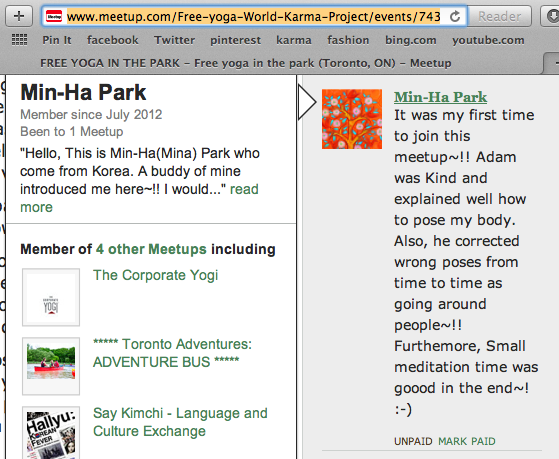This screenshot has height=459, width=559.
Task: Click the Hallyu Korean Fever thumbnail
Action: coord(51,433)
